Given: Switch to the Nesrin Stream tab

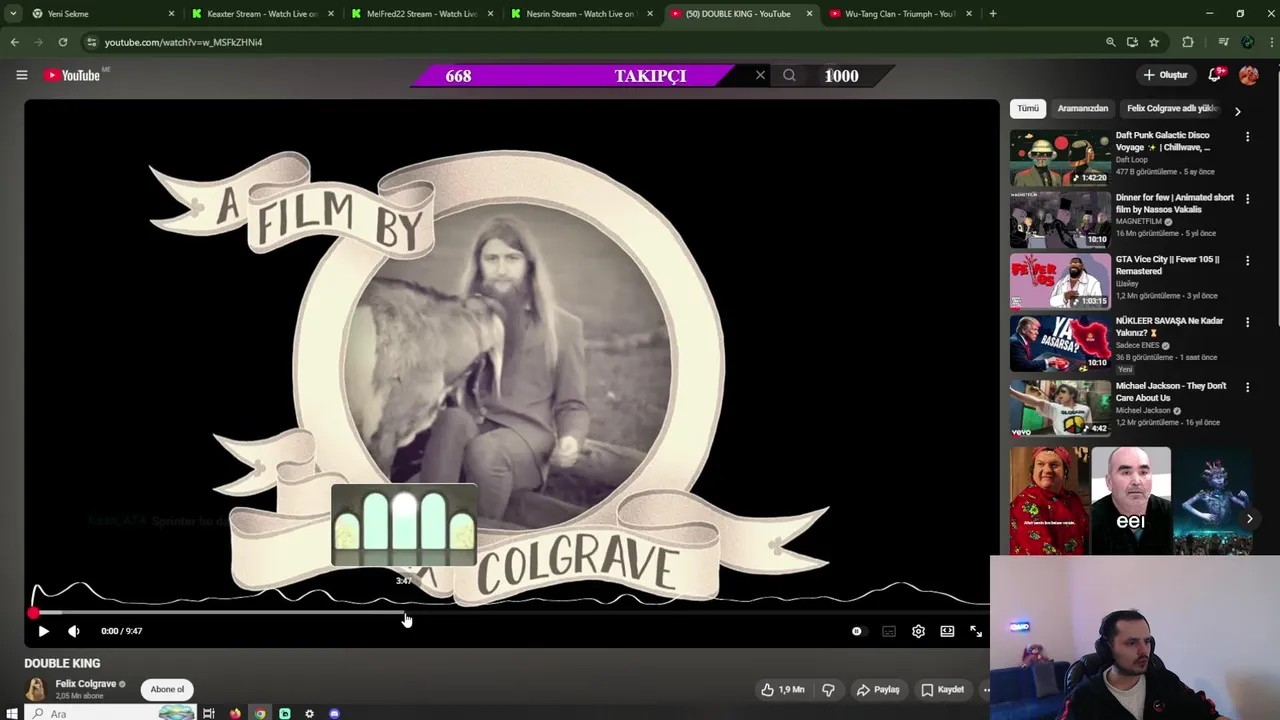Looking at the screenshot, I should [x=581, y=14].
